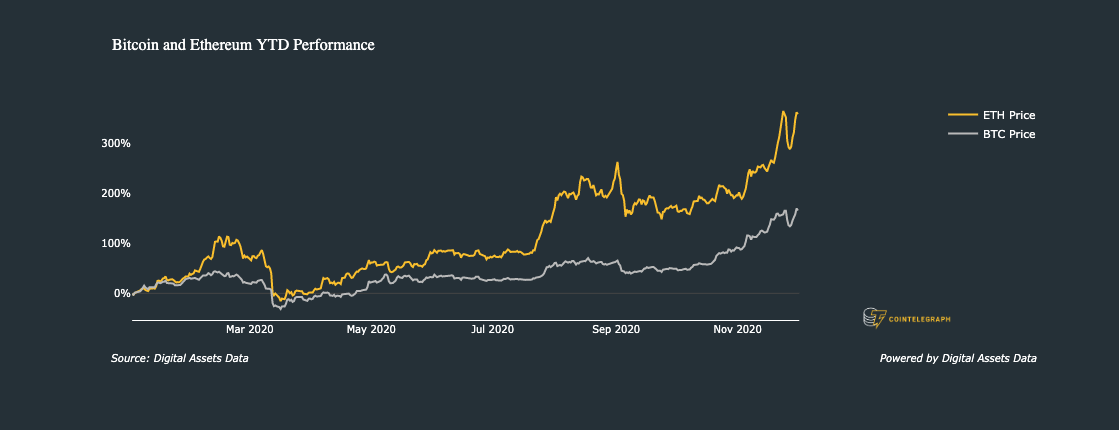Screen dimensions: 1119x430
Task: Click the Powered by Digital Assets Data text
Action: point(958,358)
